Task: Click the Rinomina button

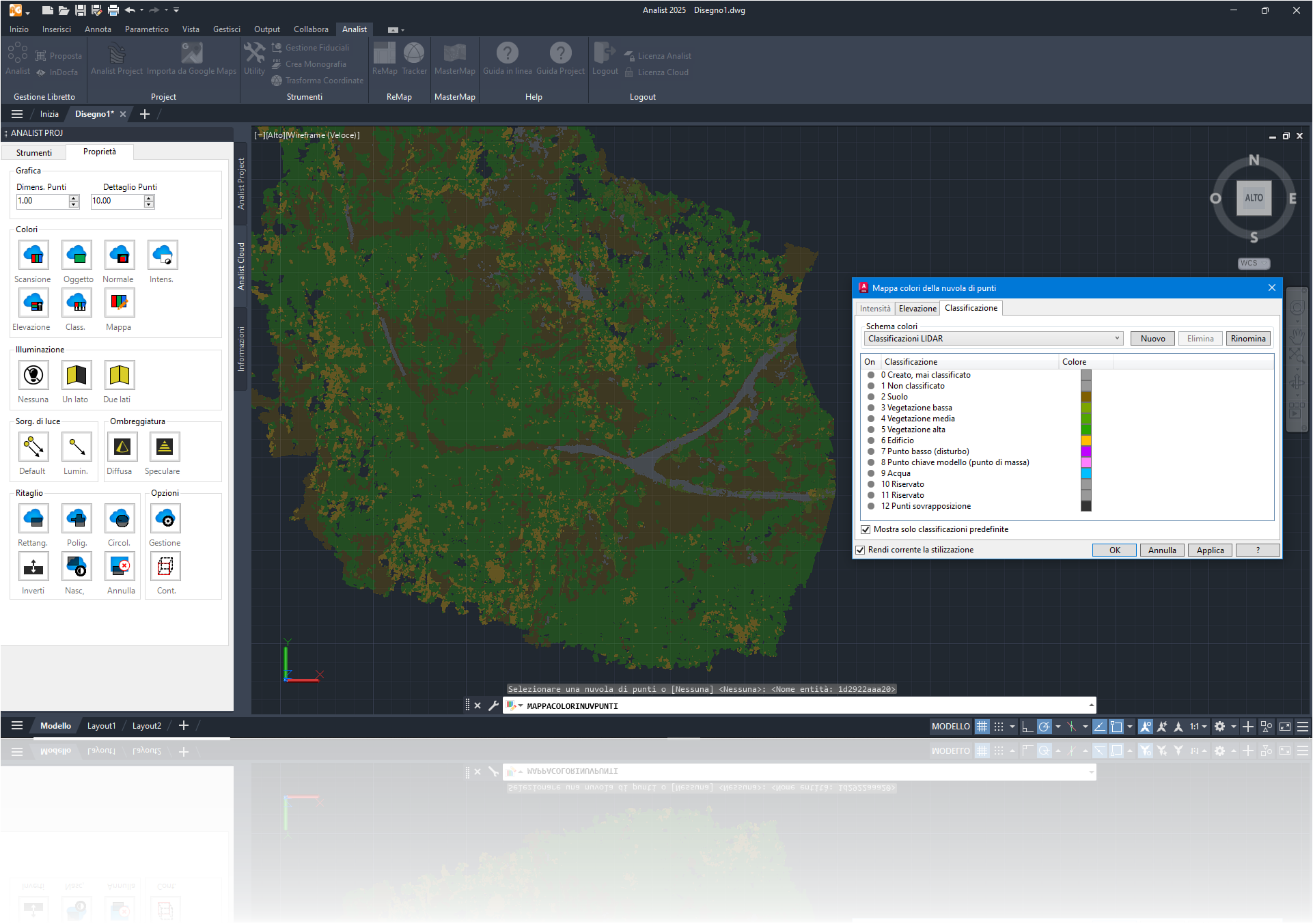Action: [1248, 339]
